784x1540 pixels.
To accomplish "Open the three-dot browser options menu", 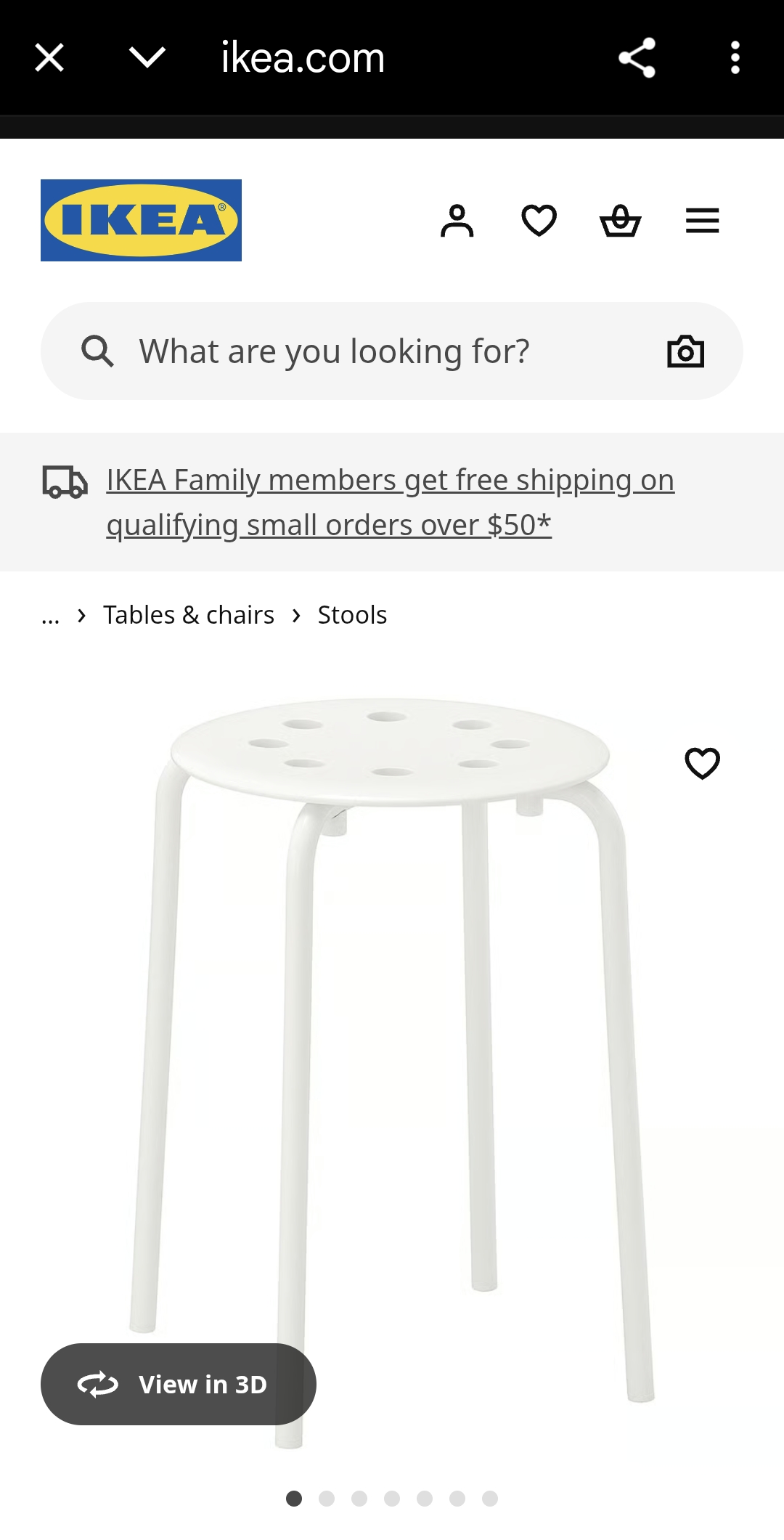I will (x=735, y=57).
